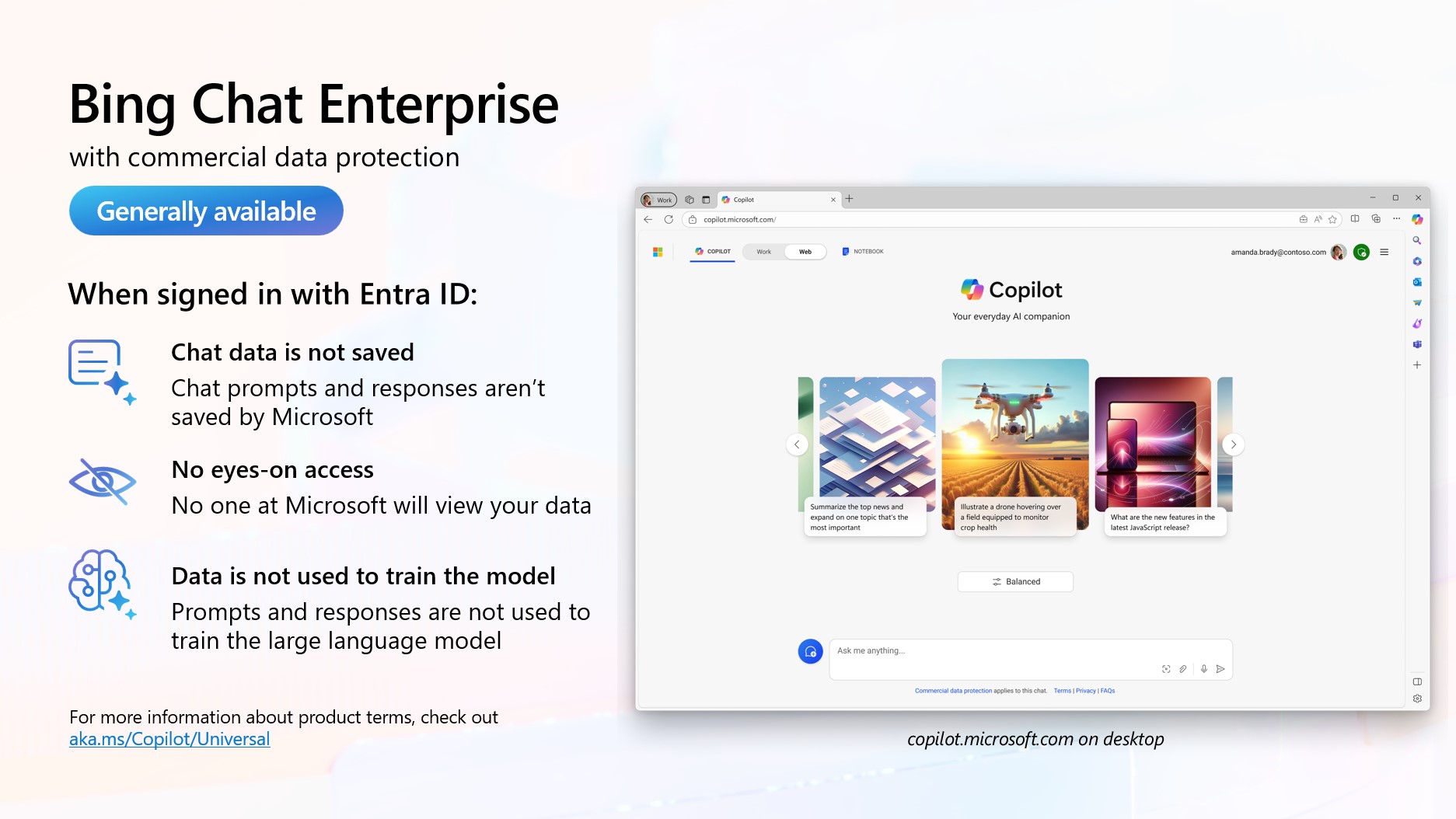Click the Copilot logo heading
1456x819 pixels.
[1011, 290]
